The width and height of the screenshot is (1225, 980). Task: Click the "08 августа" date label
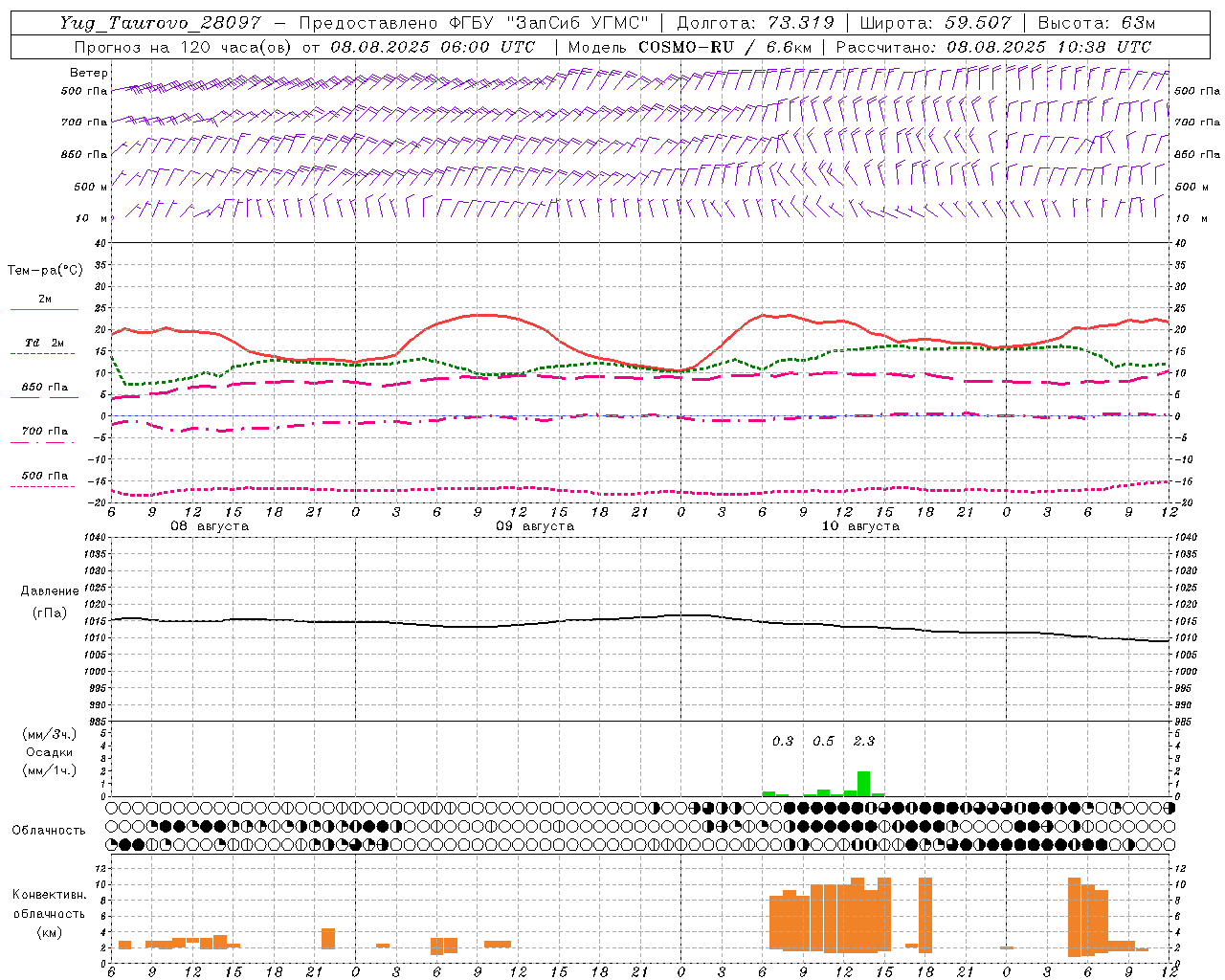pyautogui.click(x=210, y=526)
